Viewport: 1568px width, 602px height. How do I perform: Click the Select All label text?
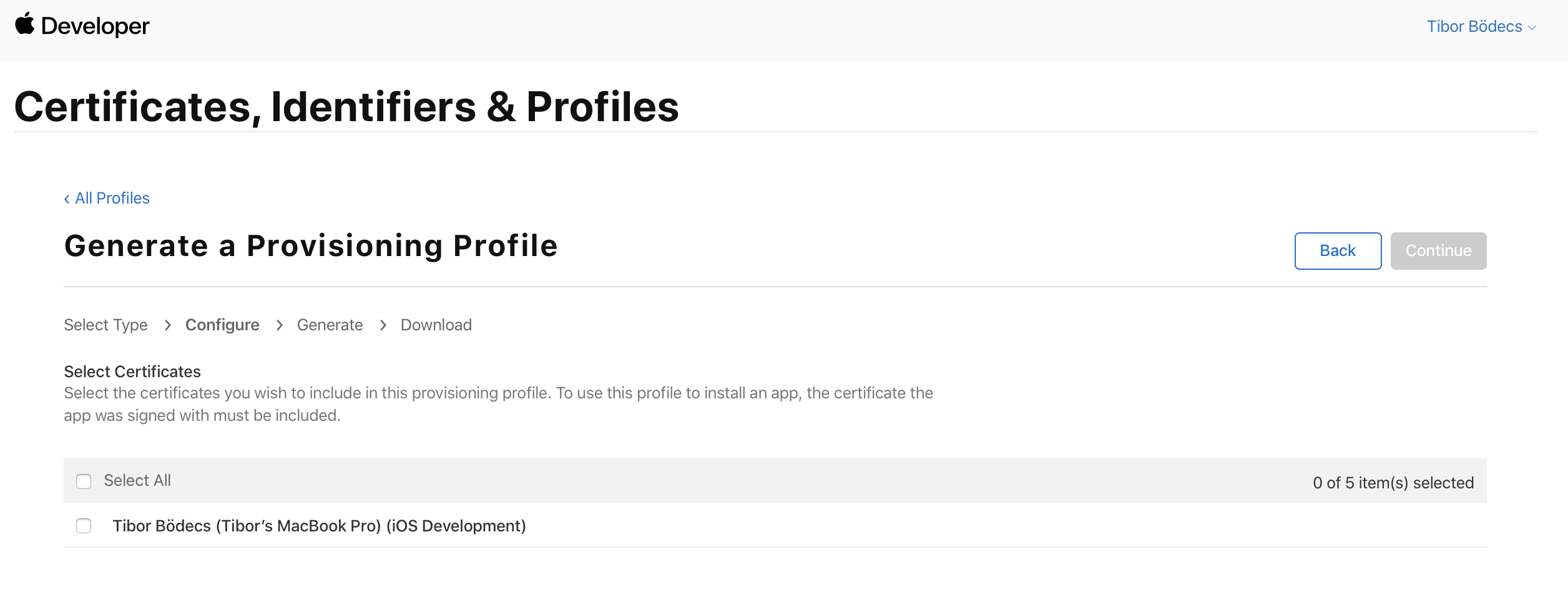click(137, 480)
